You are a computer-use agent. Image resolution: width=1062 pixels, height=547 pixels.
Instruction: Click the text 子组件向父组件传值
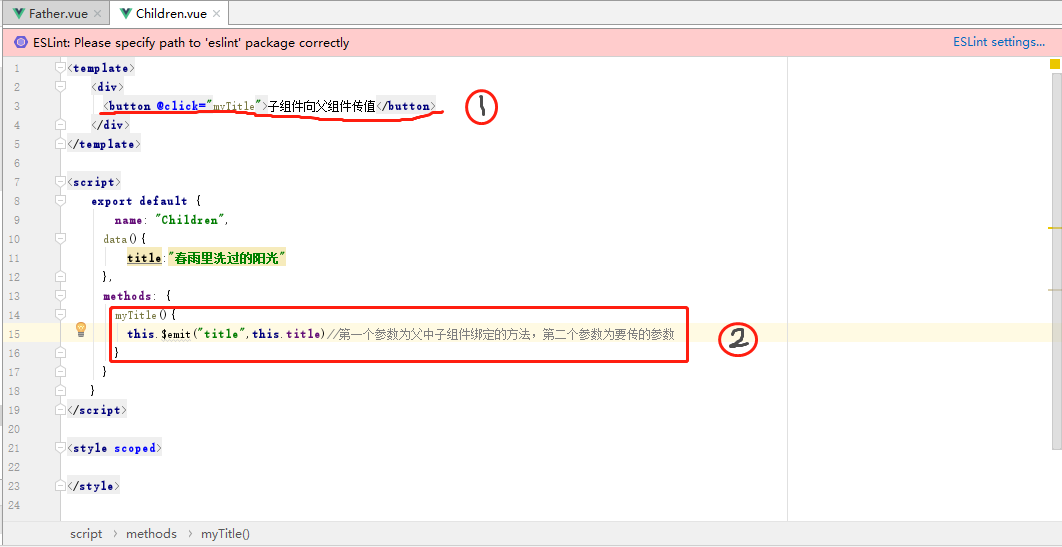tap(322, 106)
